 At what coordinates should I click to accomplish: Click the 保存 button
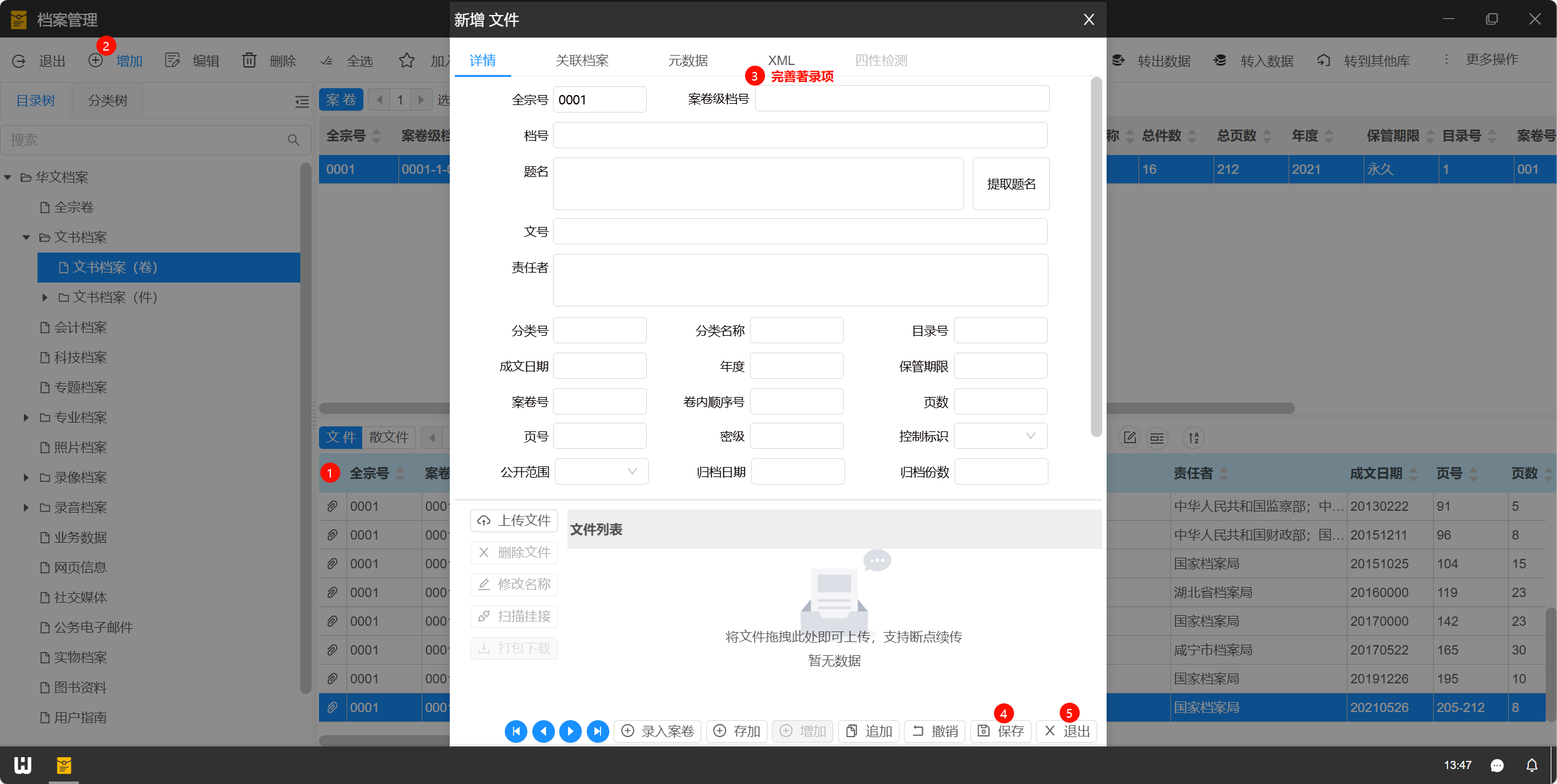[x=1002, y=731]
